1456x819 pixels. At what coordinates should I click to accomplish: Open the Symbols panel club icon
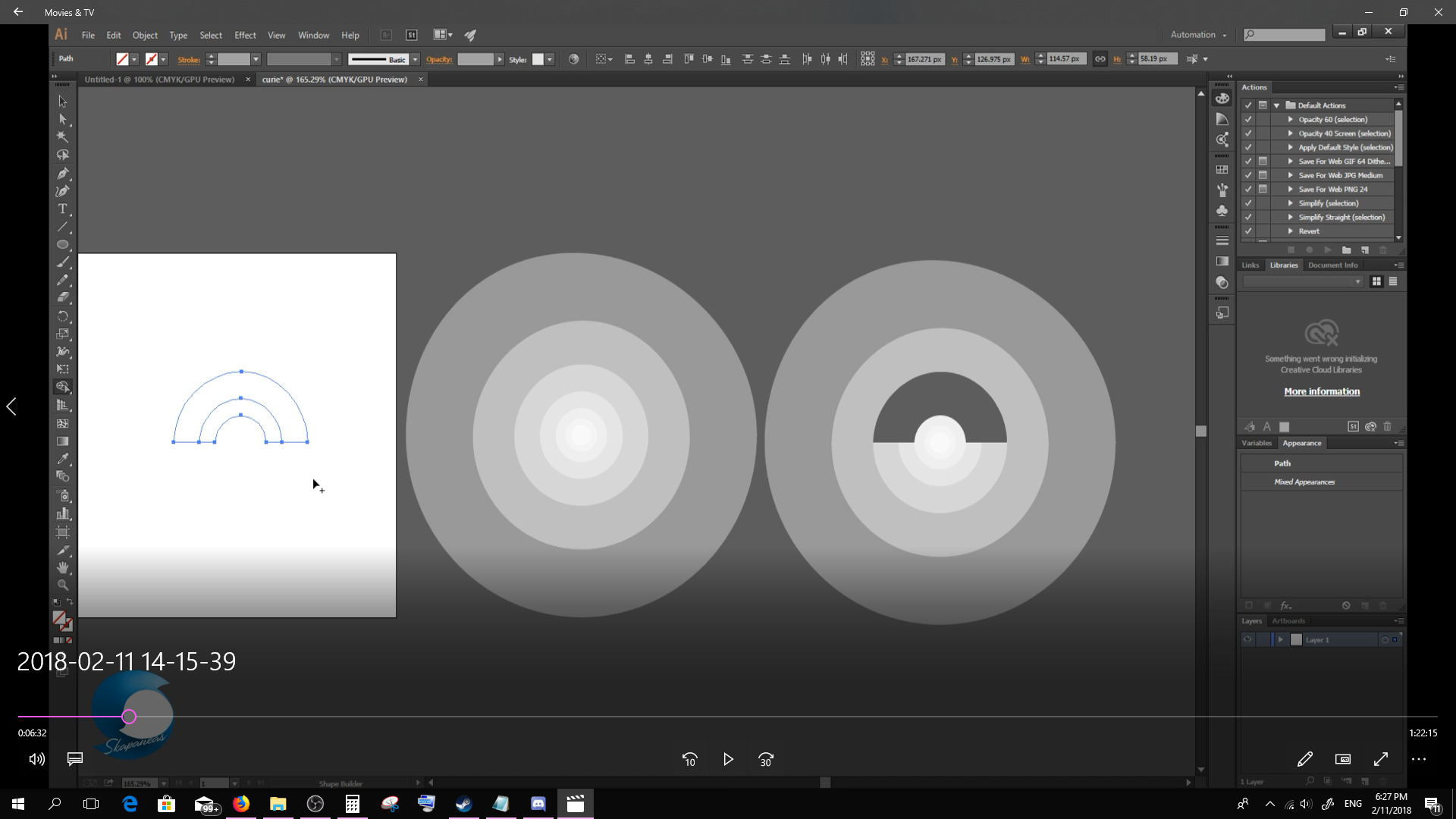(x=1222, y=211)
